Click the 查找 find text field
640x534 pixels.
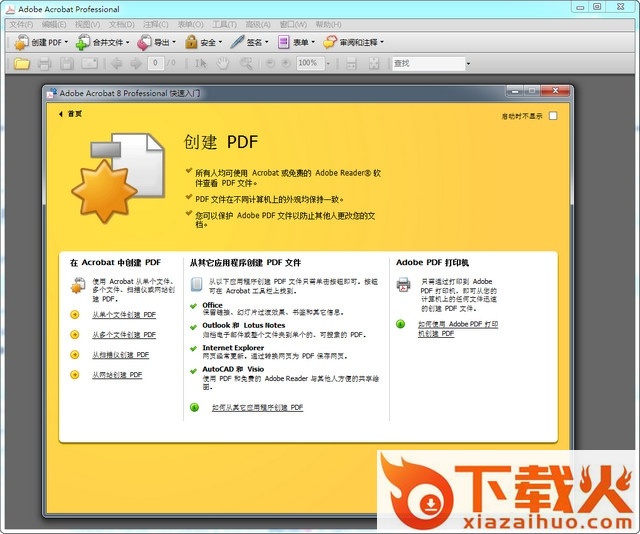click(x=429, y=63)
